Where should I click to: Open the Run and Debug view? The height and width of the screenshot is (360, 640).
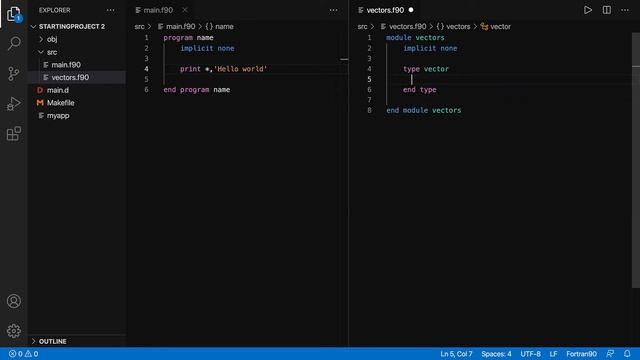14,104
